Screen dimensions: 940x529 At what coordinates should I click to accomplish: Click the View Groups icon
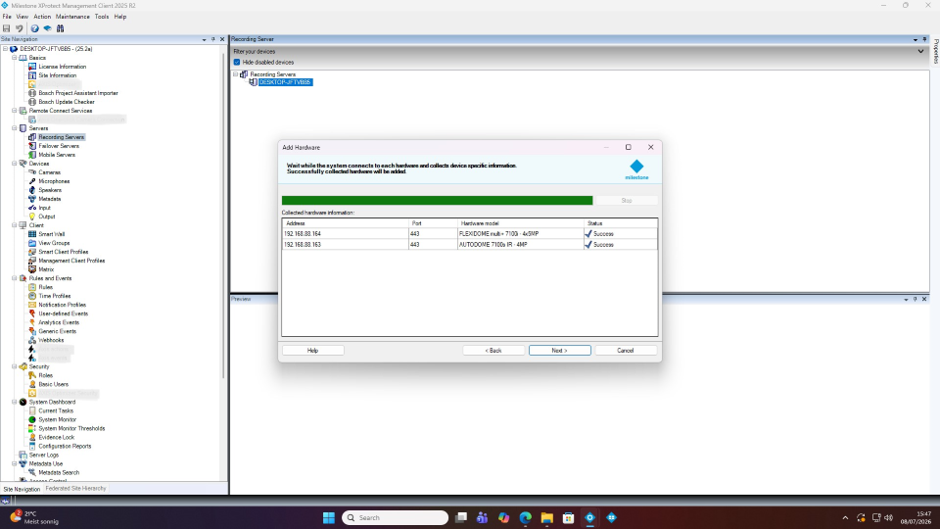point(32,243)
